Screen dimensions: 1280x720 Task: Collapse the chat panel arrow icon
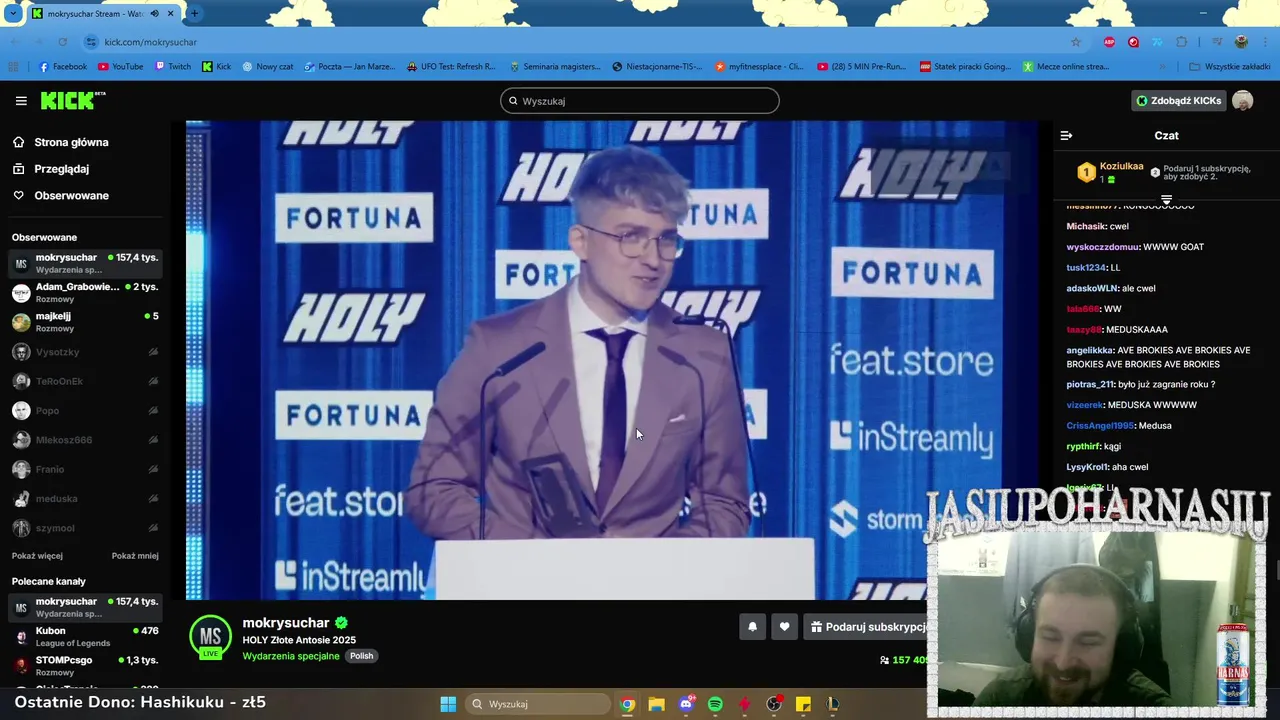[x=1066, y=135]
